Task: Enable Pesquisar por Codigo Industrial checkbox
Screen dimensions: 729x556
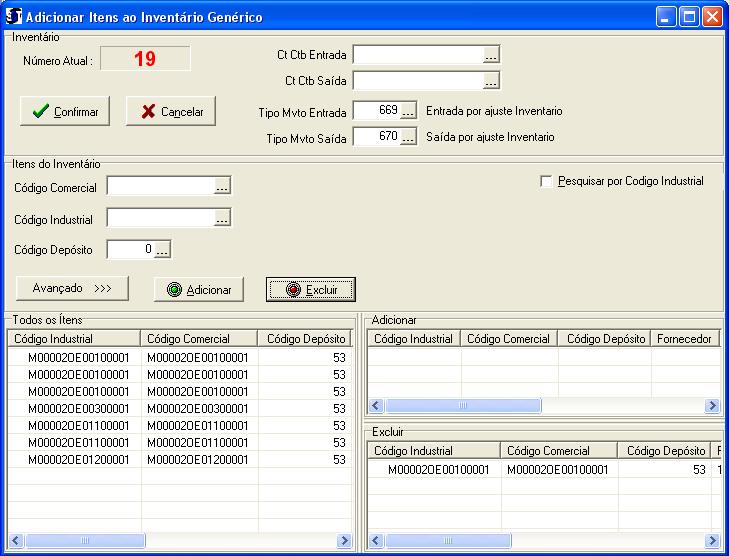Action: [546, 182]
